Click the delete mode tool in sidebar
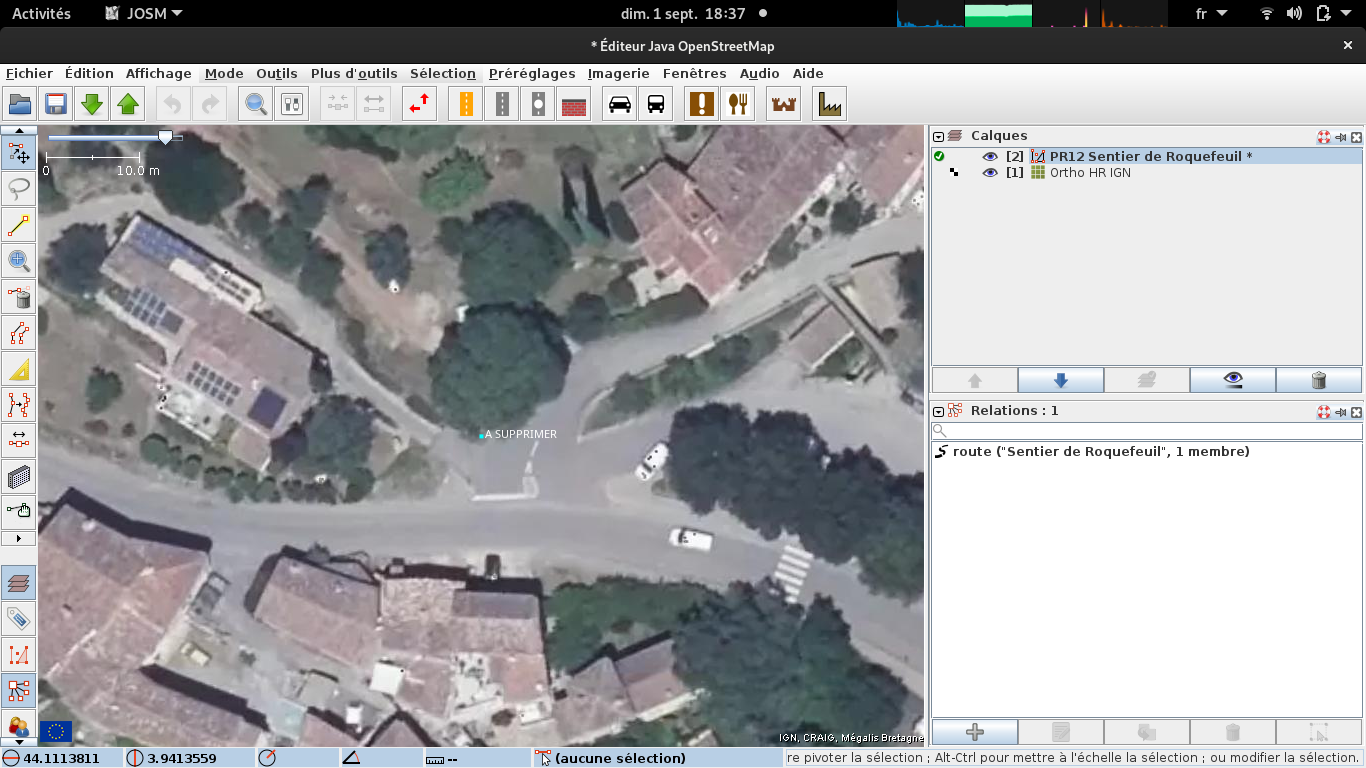 (x=19, y=297)
